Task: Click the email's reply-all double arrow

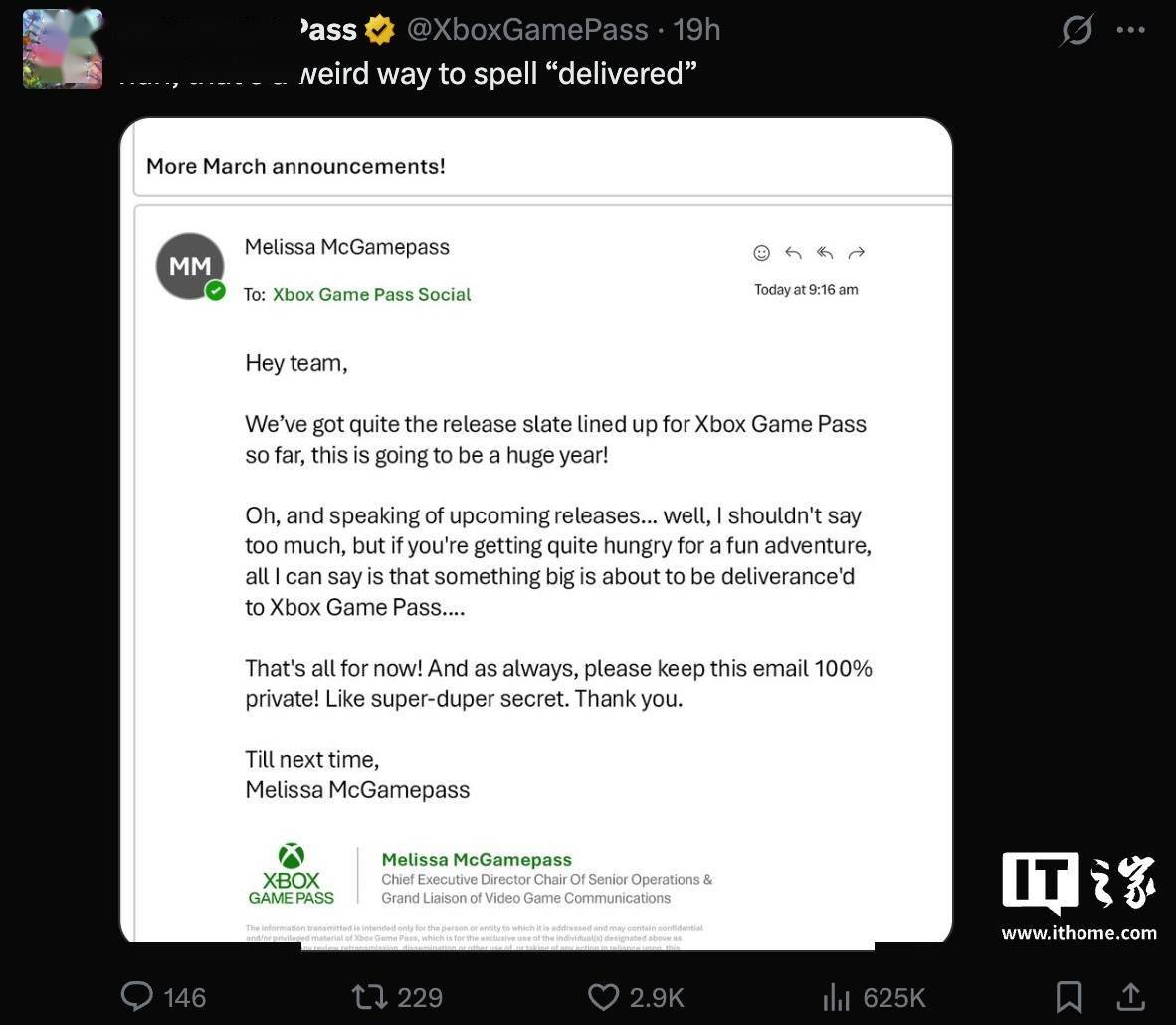Action: click(825, 253)
